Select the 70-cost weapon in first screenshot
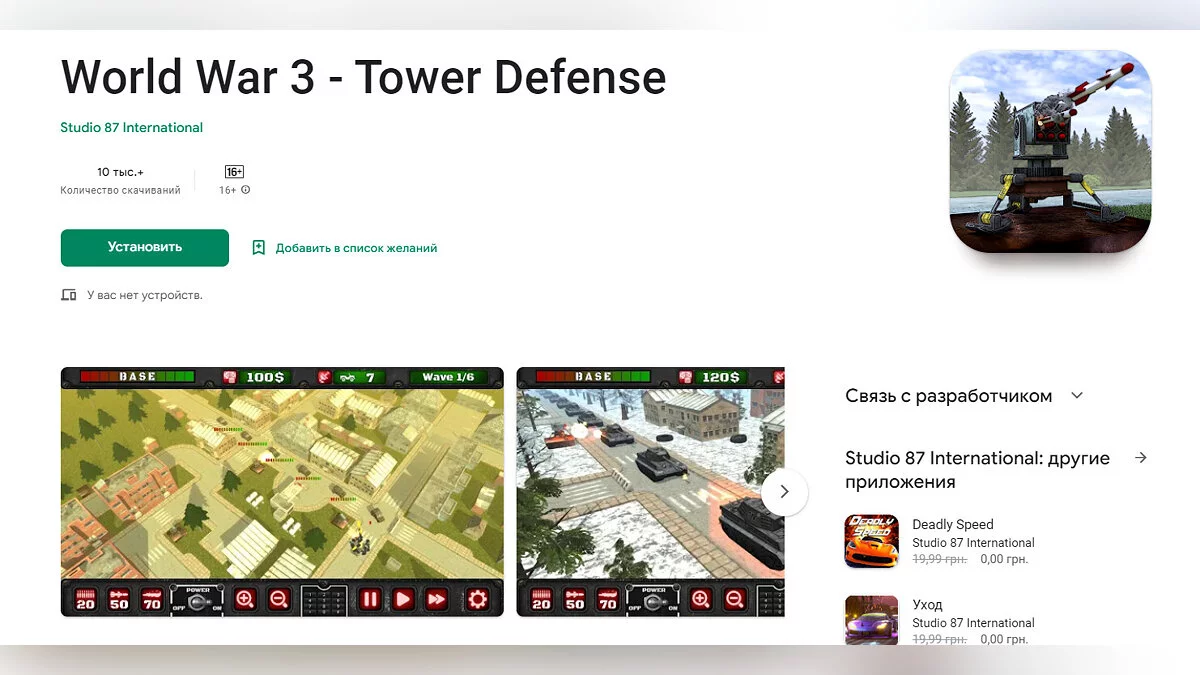 tap(152, 599)
